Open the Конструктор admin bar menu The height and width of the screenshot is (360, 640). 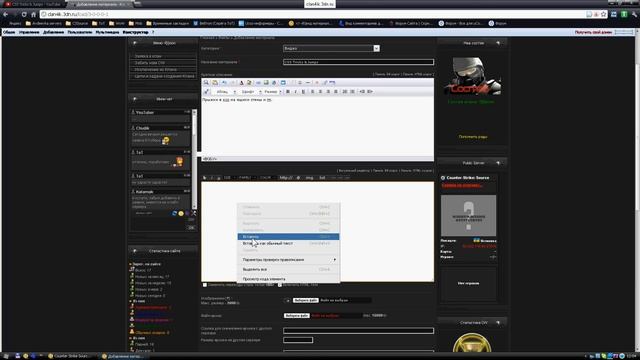(x=136, y=32)
